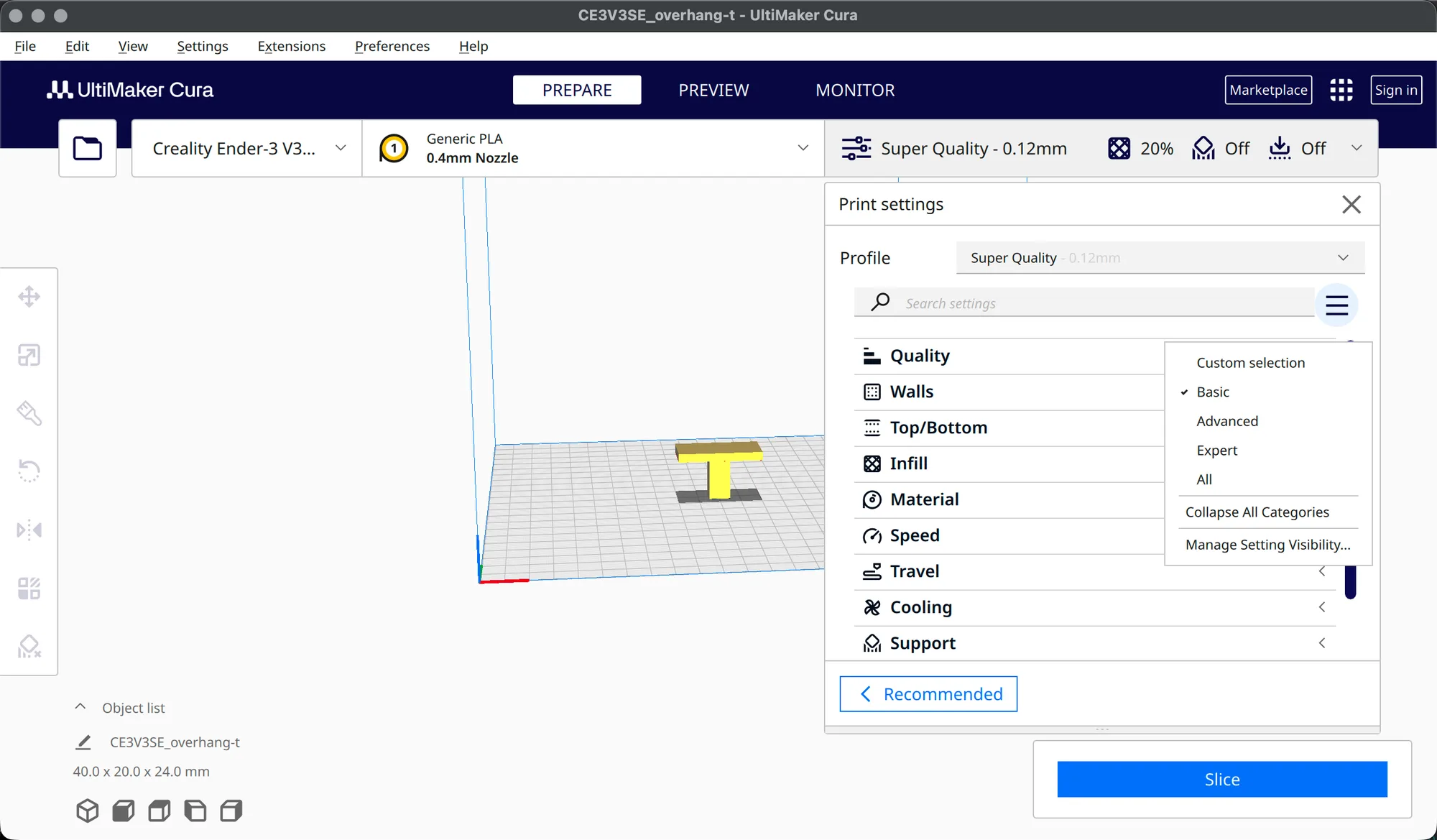Image resolution: width=1437 pixels, height=840 pixels.
Task: Go back to Recommended settings
Action: click(928, 694)
